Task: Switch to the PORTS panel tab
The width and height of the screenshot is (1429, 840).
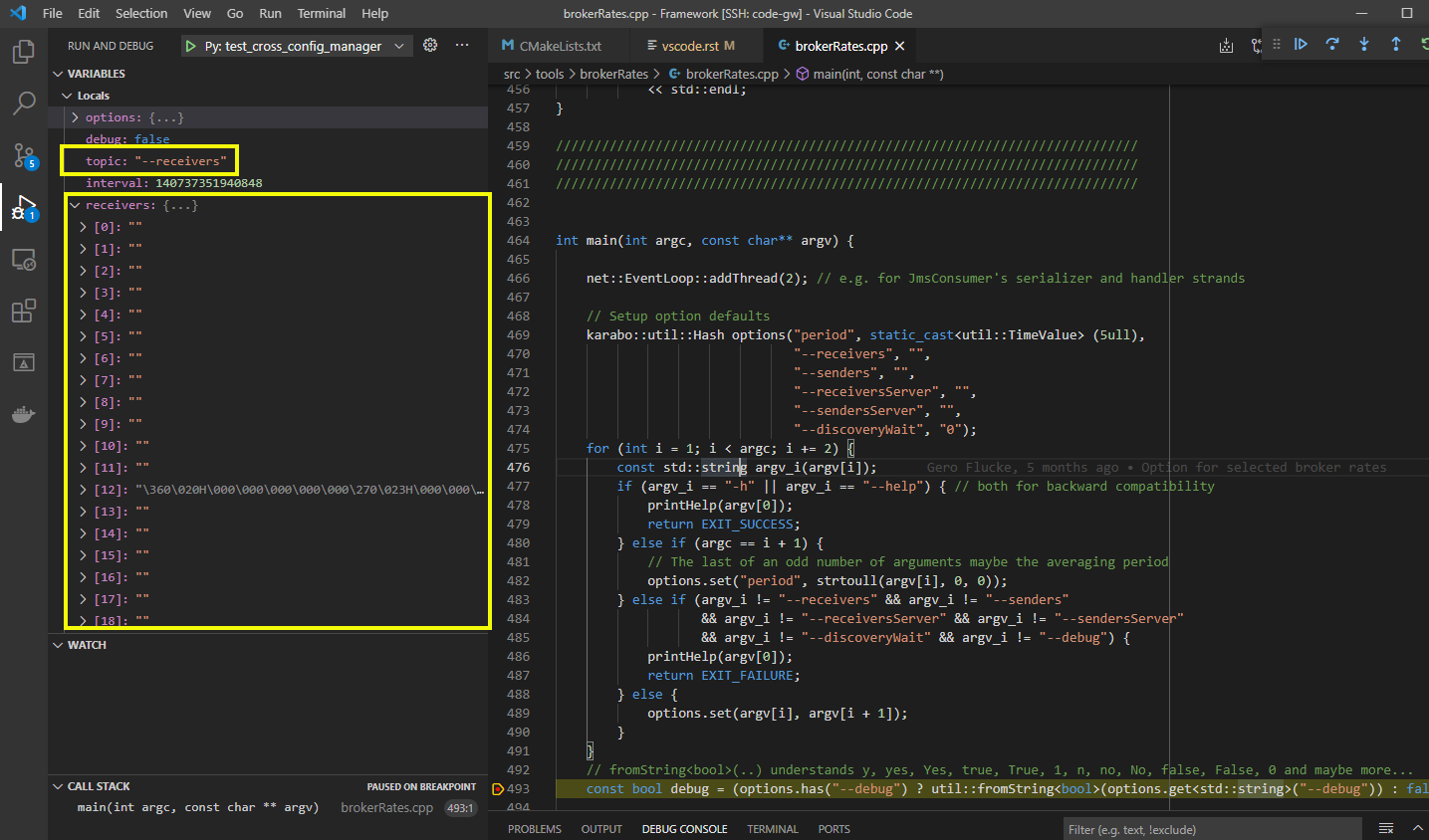Action: pos(834,829)
